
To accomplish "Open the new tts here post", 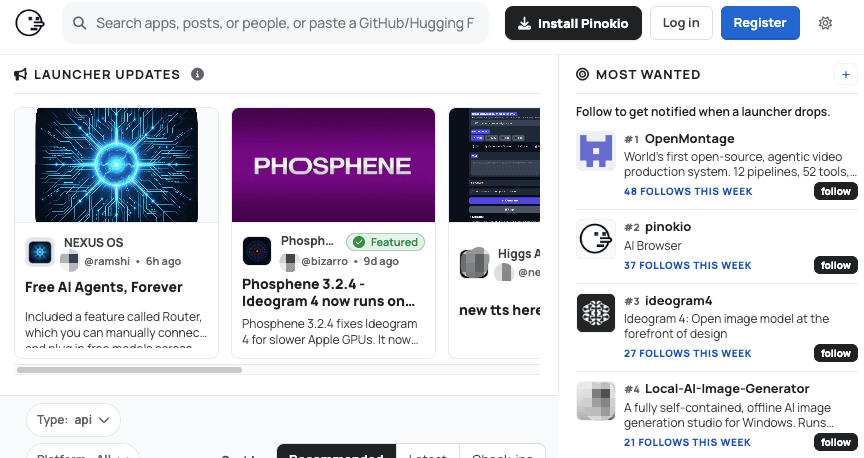I will 500,310.
